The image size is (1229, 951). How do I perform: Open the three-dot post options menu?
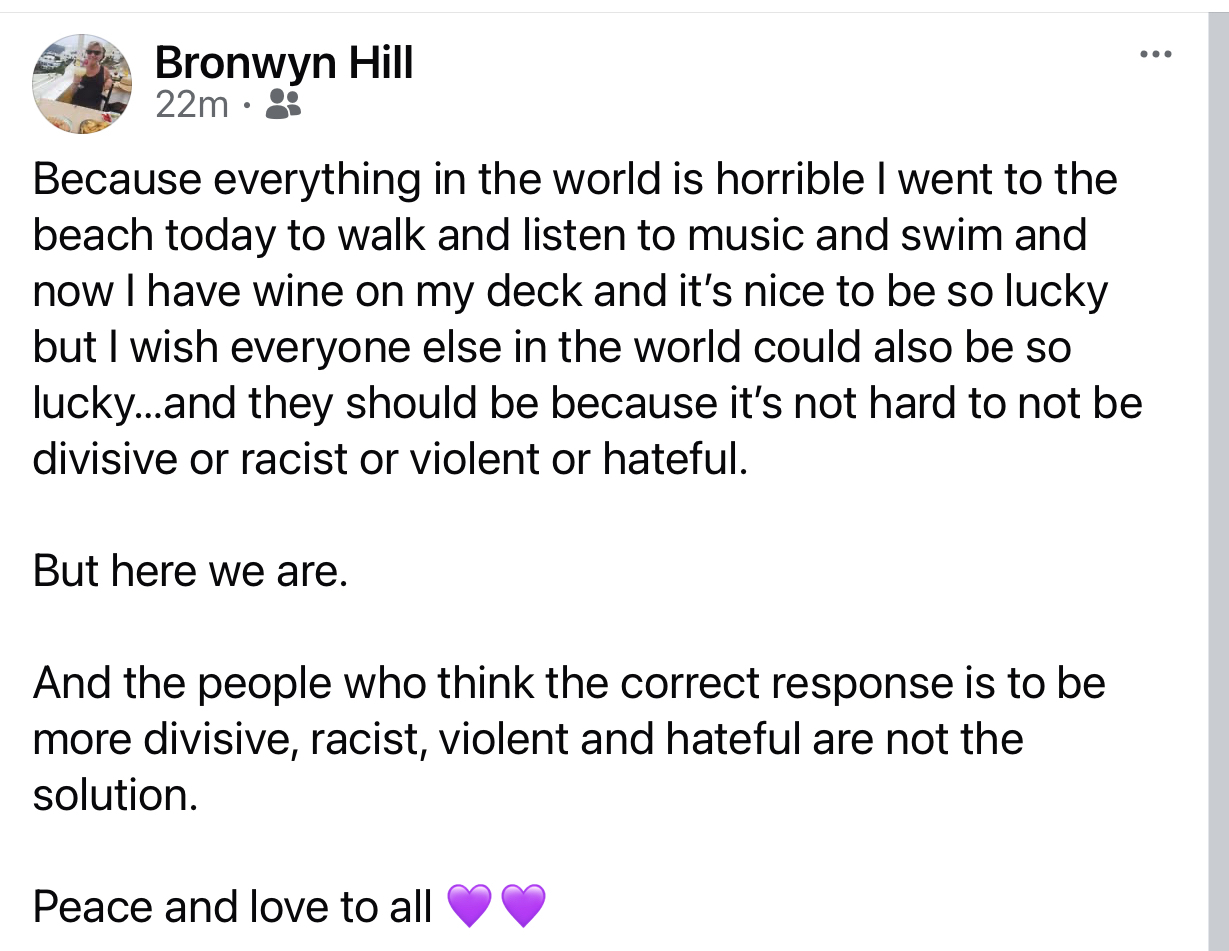pyautogui.click(x=1155, y=53)
